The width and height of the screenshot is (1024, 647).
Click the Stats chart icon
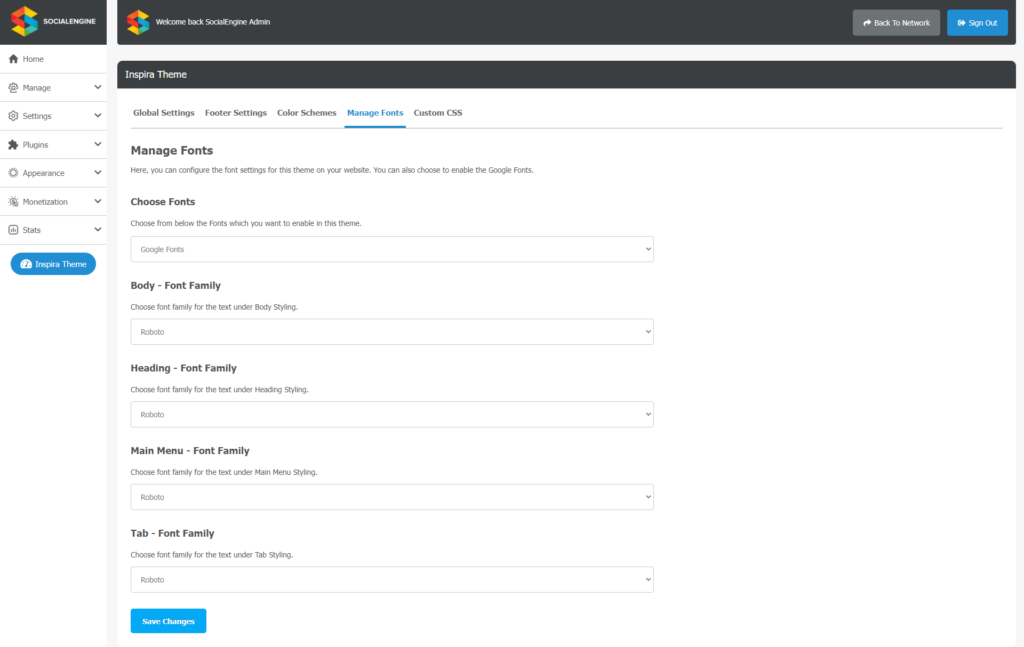click(13, 230)
